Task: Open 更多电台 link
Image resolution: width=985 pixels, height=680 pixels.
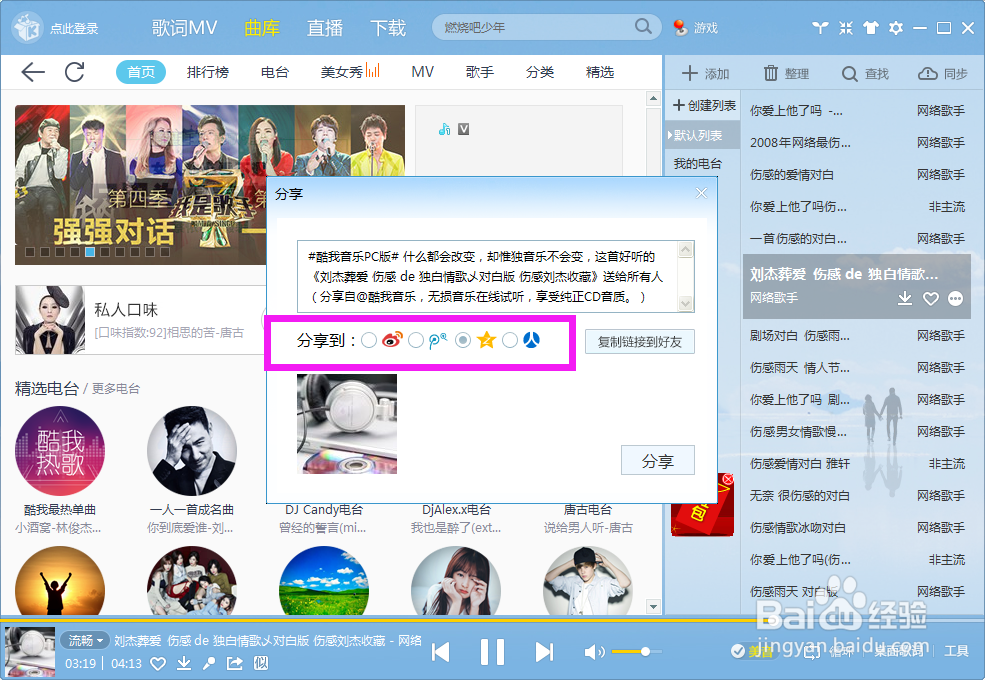Action: click(x=116, y=389)
